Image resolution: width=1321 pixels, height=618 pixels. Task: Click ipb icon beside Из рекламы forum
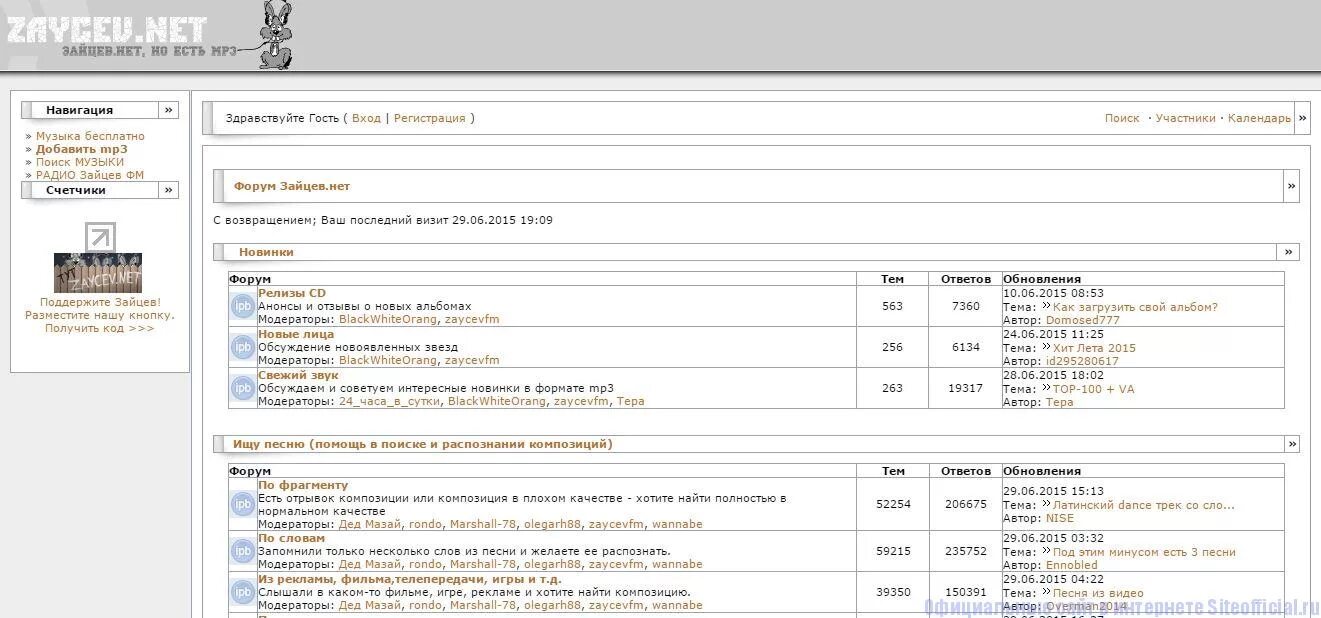coord(243,592)
